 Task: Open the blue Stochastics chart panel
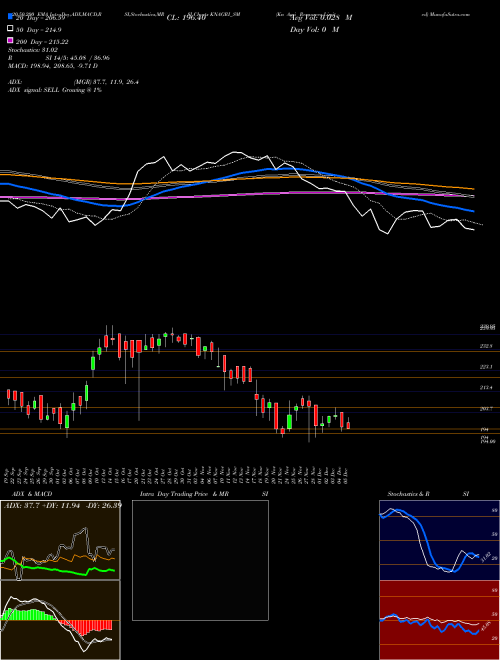[x=439, y=540]
